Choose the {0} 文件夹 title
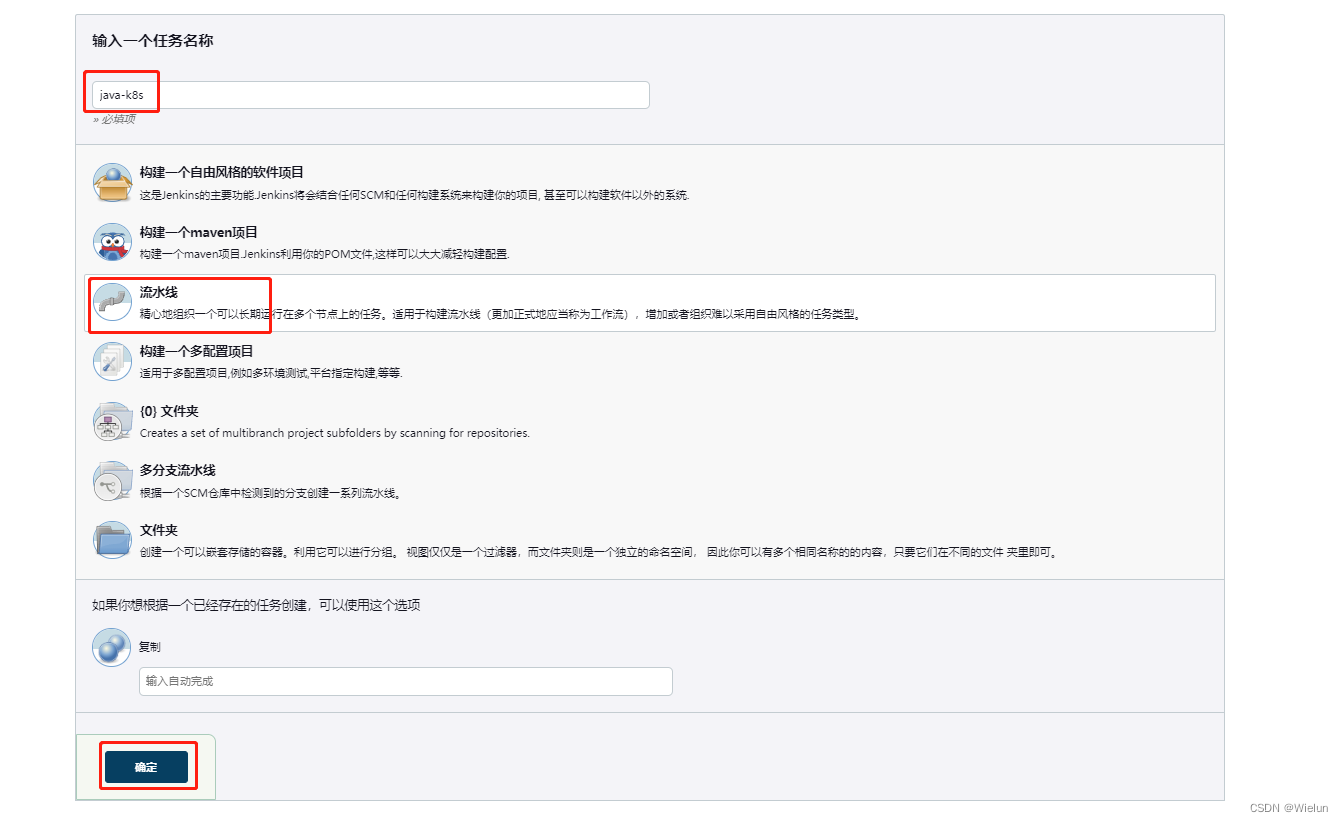1343x822 pixels. 169,411
